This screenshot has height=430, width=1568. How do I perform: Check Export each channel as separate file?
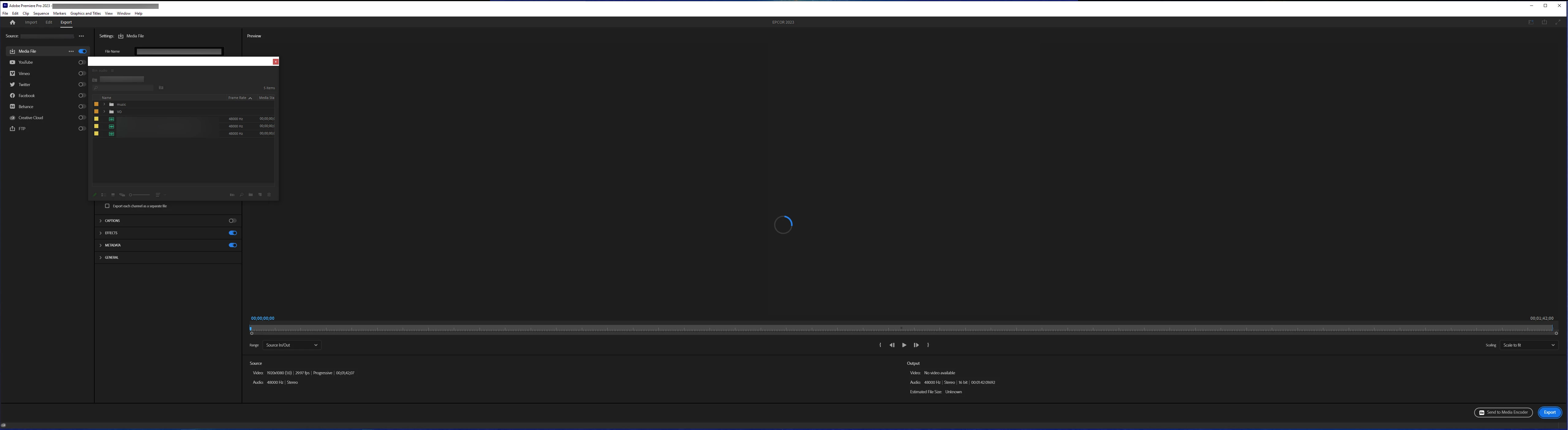coord(107,206)
